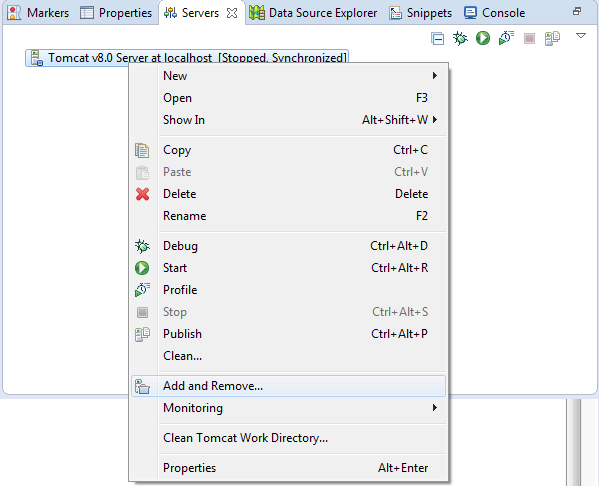Choose Rename in the context menu

click(288, 216)
